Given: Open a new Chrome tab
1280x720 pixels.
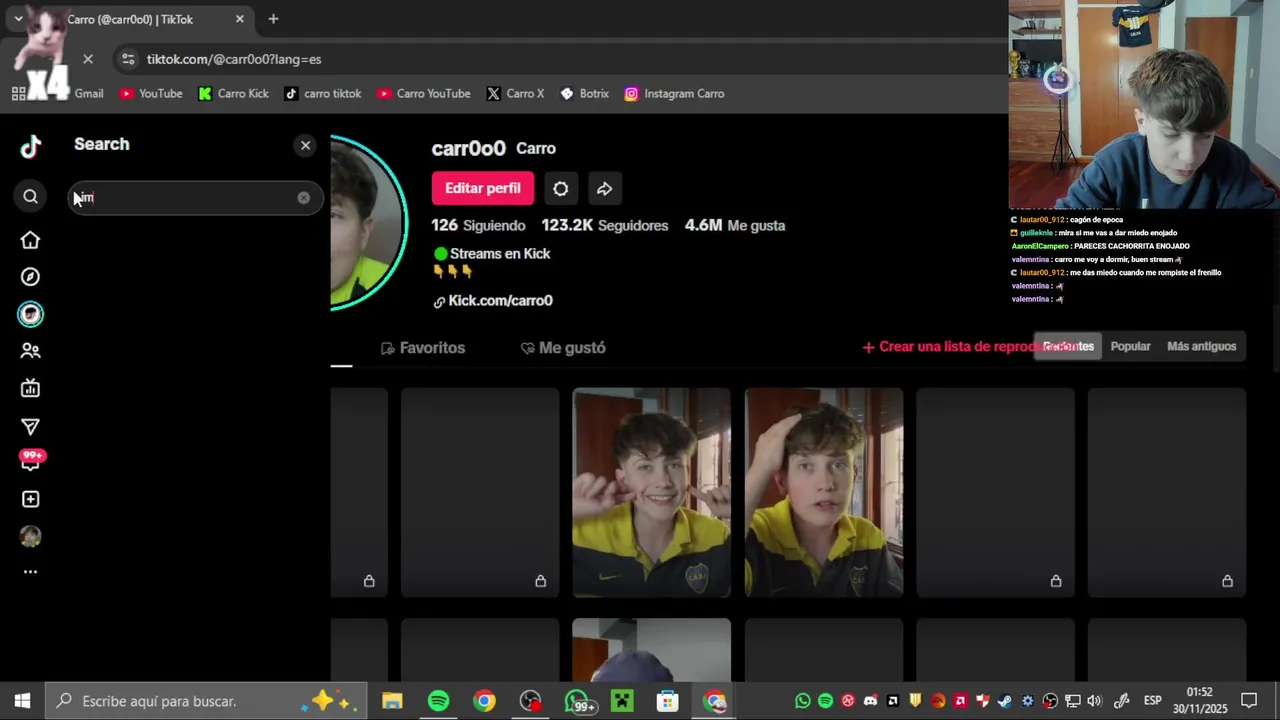Looking at the screenshot, I should tap(273, 19).
